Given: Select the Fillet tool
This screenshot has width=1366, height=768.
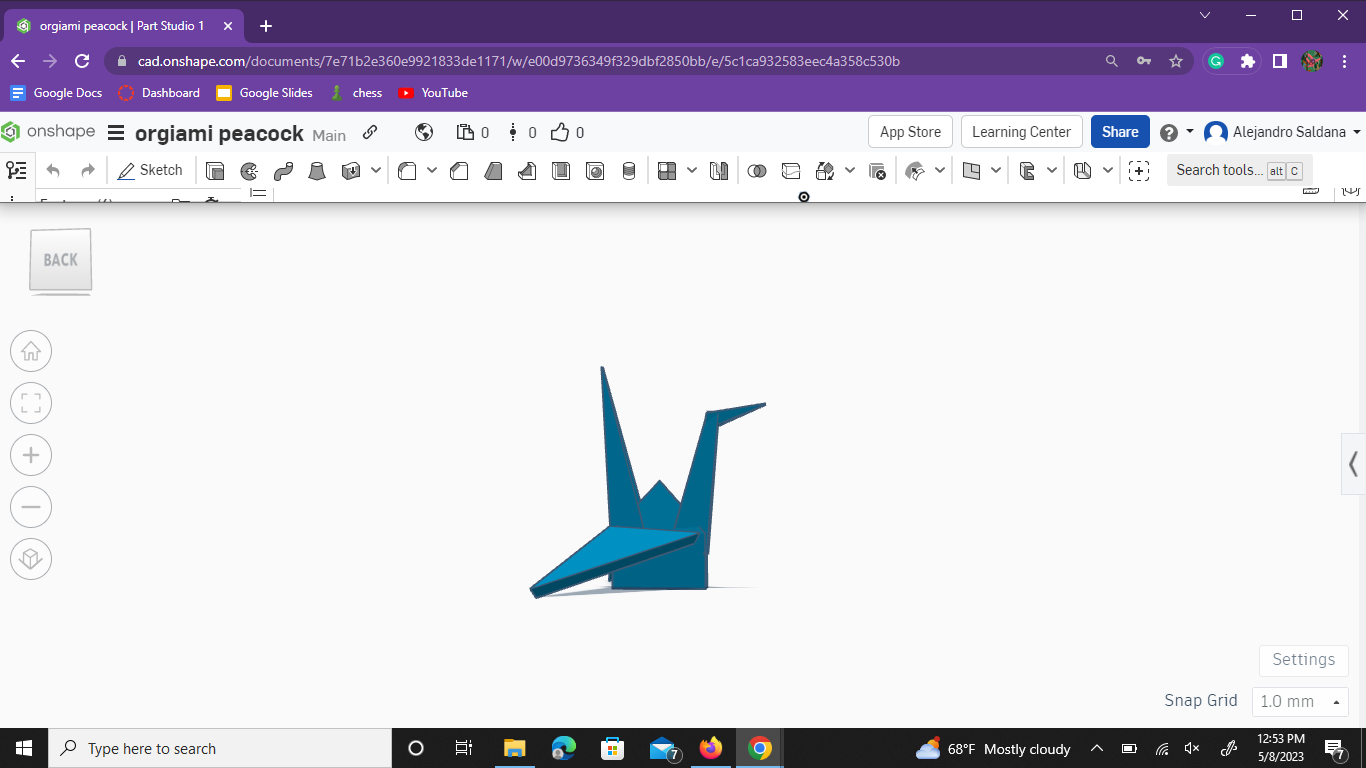Looking at the screenshot, I should pos(406,170).
